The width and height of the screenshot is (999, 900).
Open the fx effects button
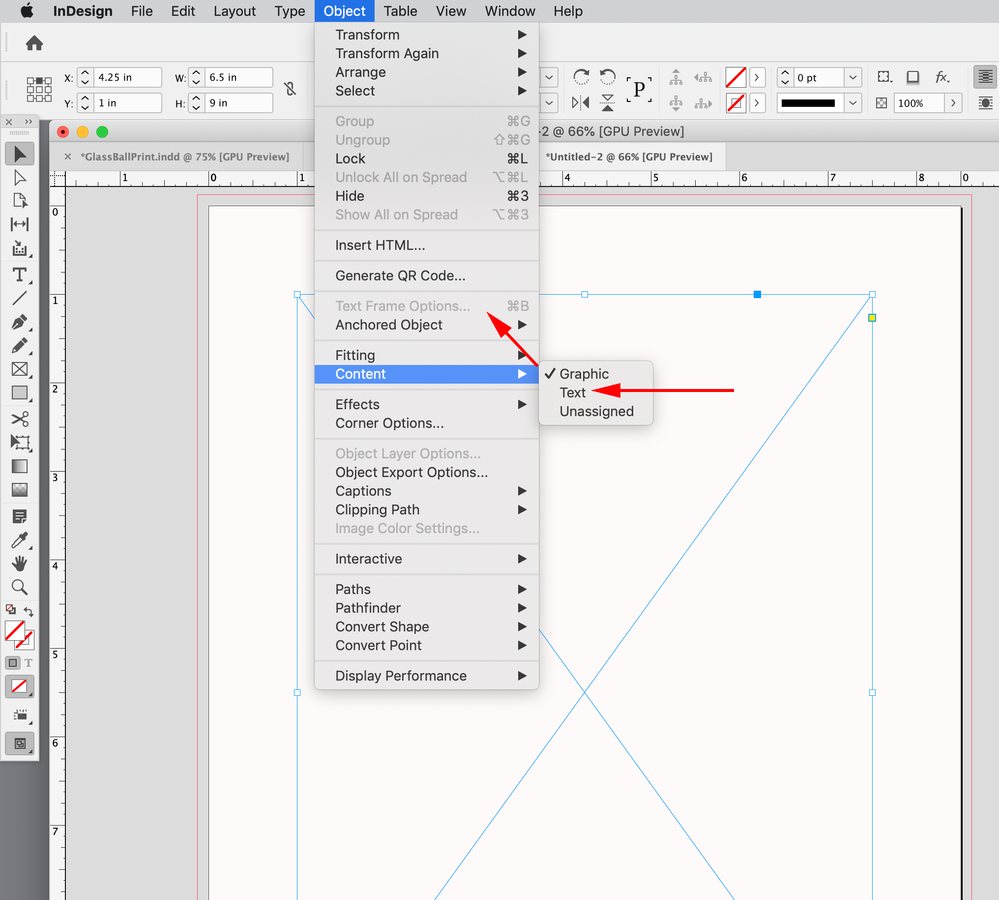(942, 77)
